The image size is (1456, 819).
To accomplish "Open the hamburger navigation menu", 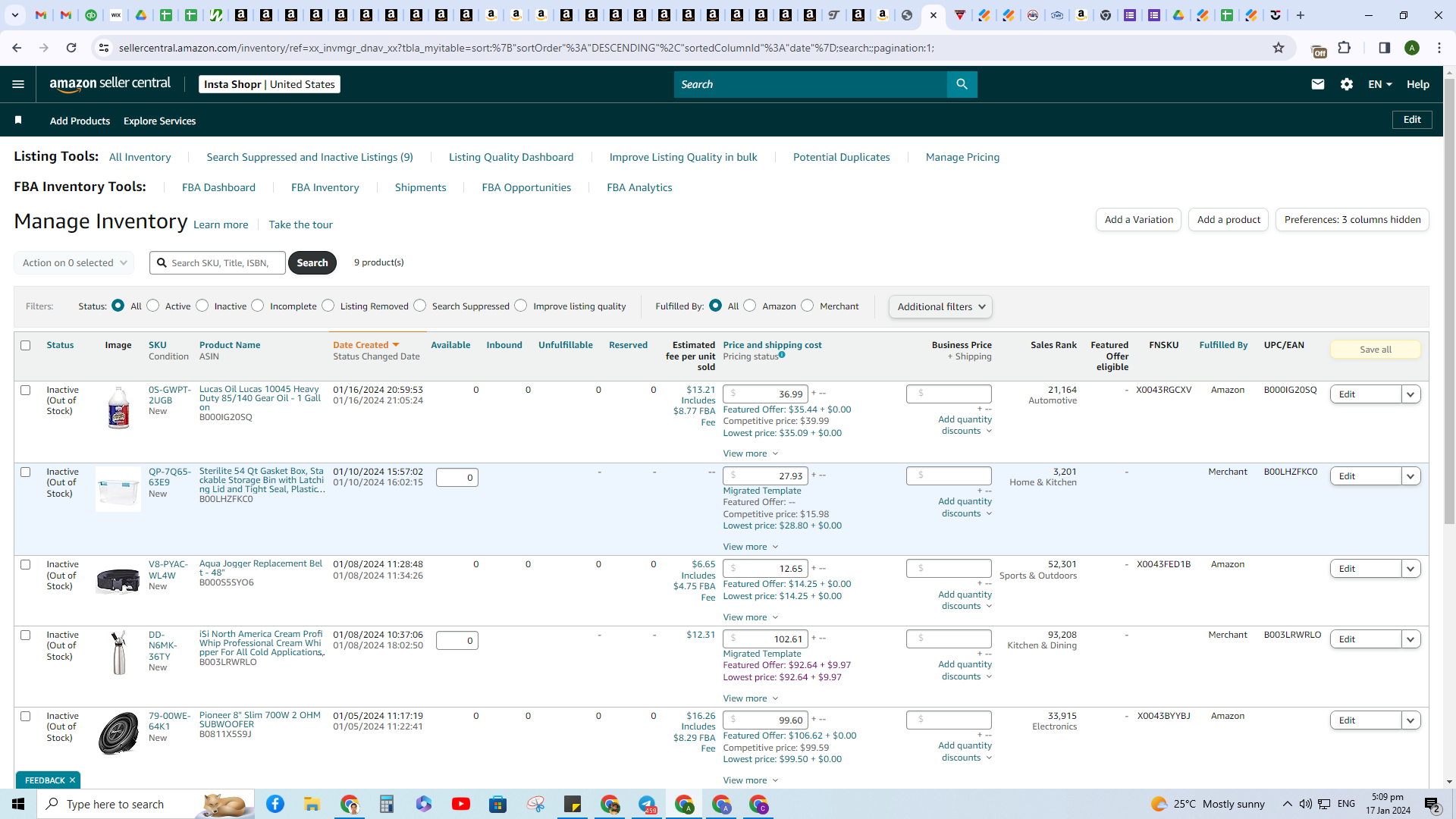I will point(18,84).
